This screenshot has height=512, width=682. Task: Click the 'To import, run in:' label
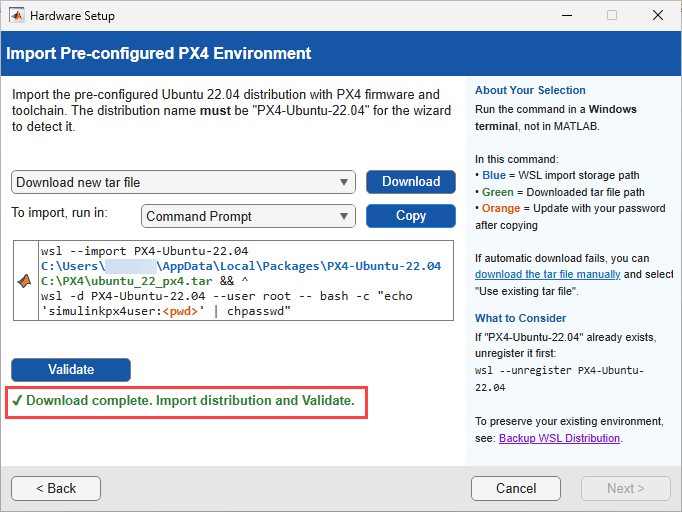coord(60,213)
